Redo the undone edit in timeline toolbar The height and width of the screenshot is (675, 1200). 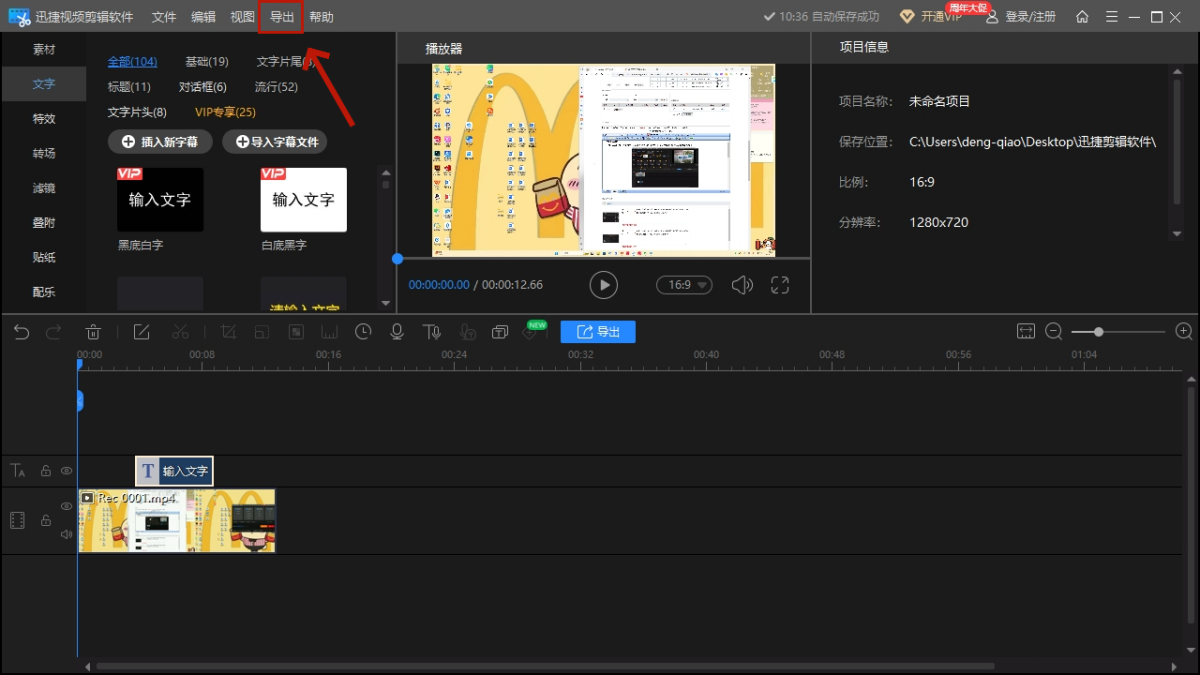coord(53,332)
